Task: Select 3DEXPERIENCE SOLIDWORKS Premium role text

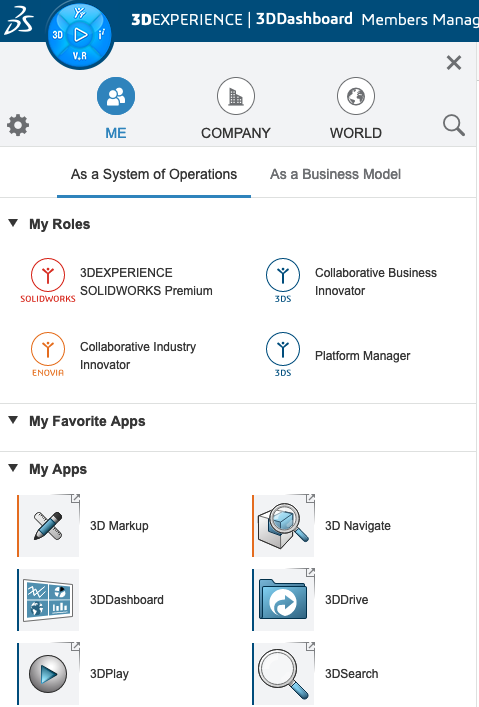Action: pyautogui.click(x=146, y=282)
